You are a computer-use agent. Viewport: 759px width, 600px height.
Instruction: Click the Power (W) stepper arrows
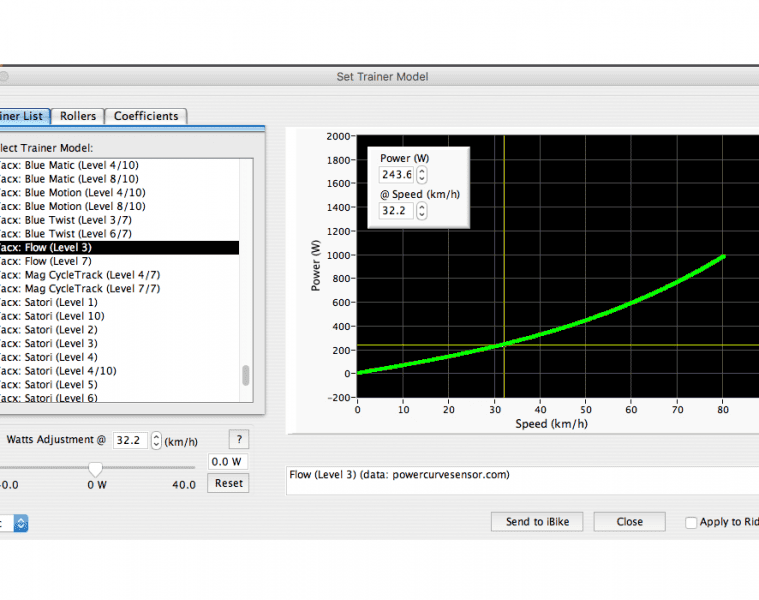pos(421,175)
